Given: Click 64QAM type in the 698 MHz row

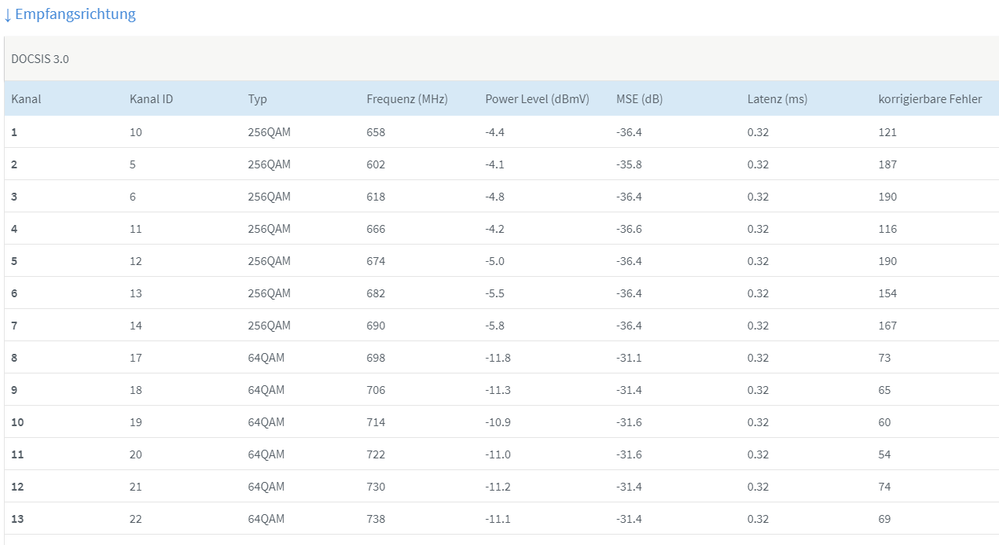Looking at the screenshot, I should tap(266, 358).
